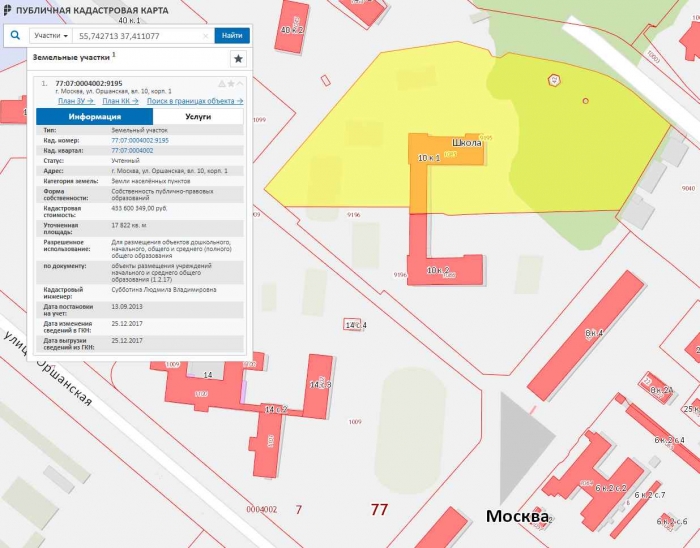
Task: Open the Участки search type dropdown
Action: 52,36
